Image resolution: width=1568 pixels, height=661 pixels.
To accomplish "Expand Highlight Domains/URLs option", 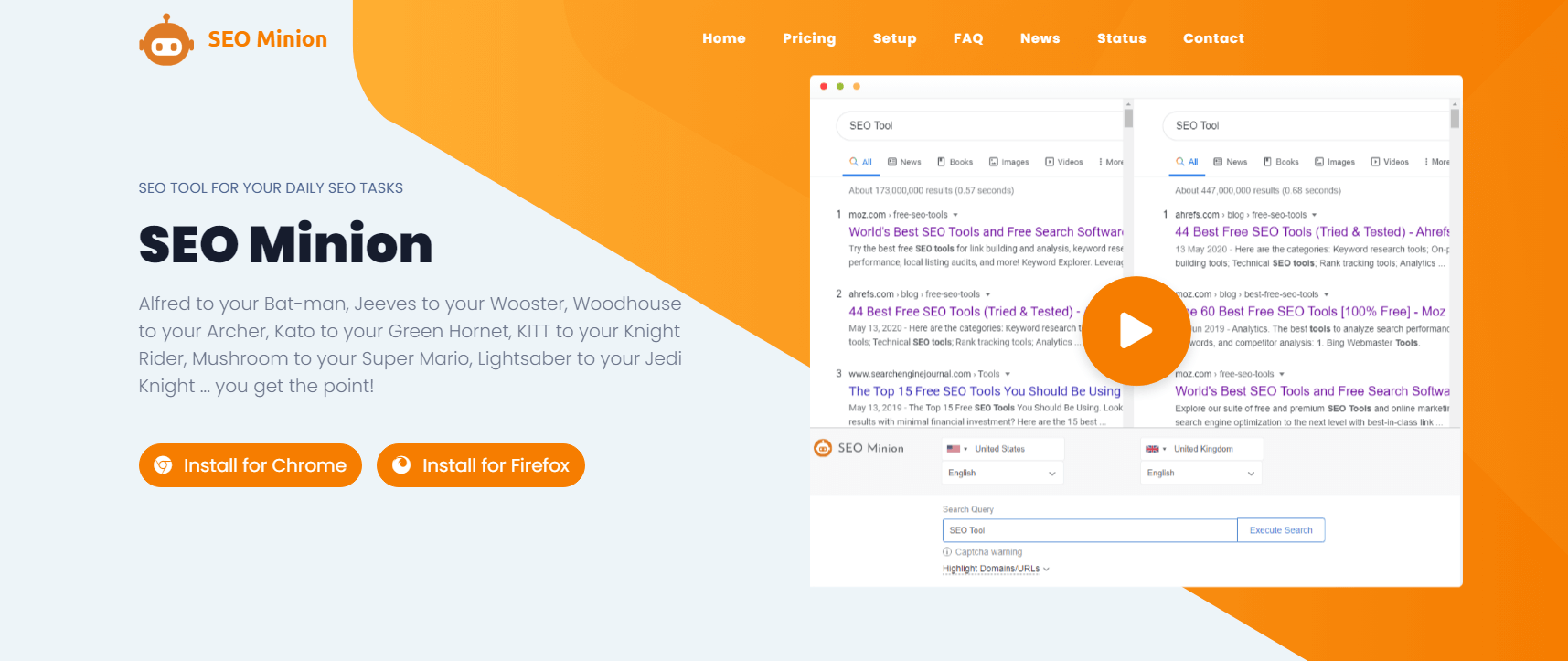I will point(996,569).
